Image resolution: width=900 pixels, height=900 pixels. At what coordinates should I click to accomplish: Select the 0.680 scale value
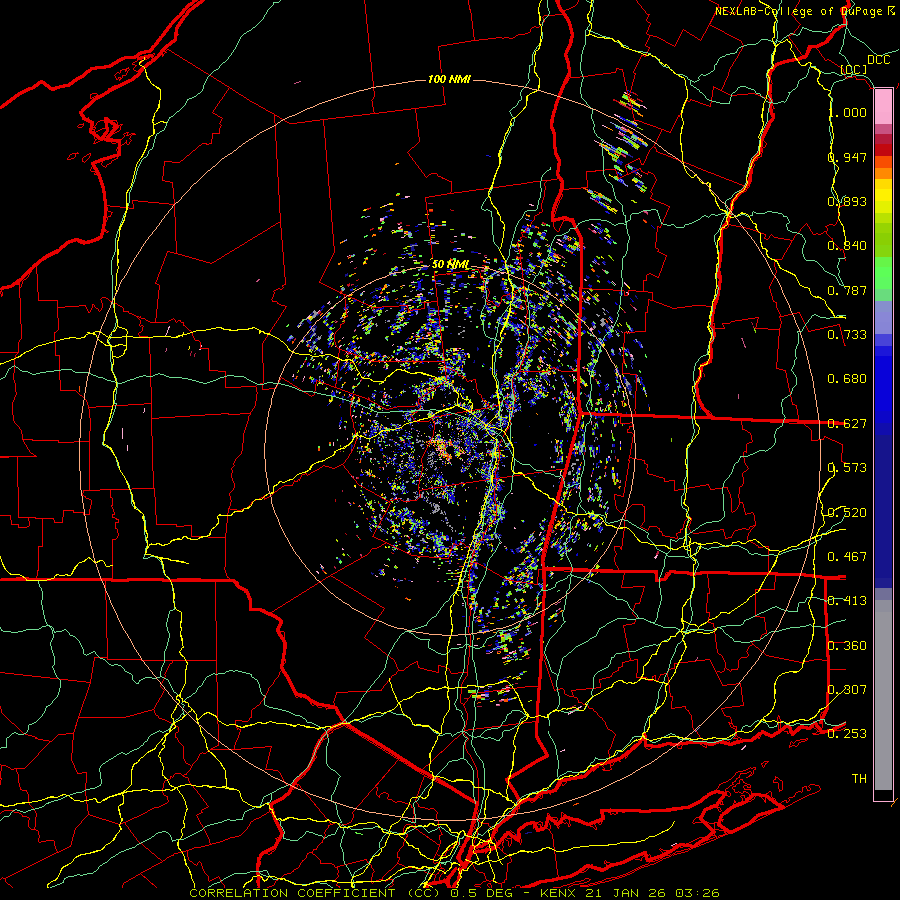(847, 378)
